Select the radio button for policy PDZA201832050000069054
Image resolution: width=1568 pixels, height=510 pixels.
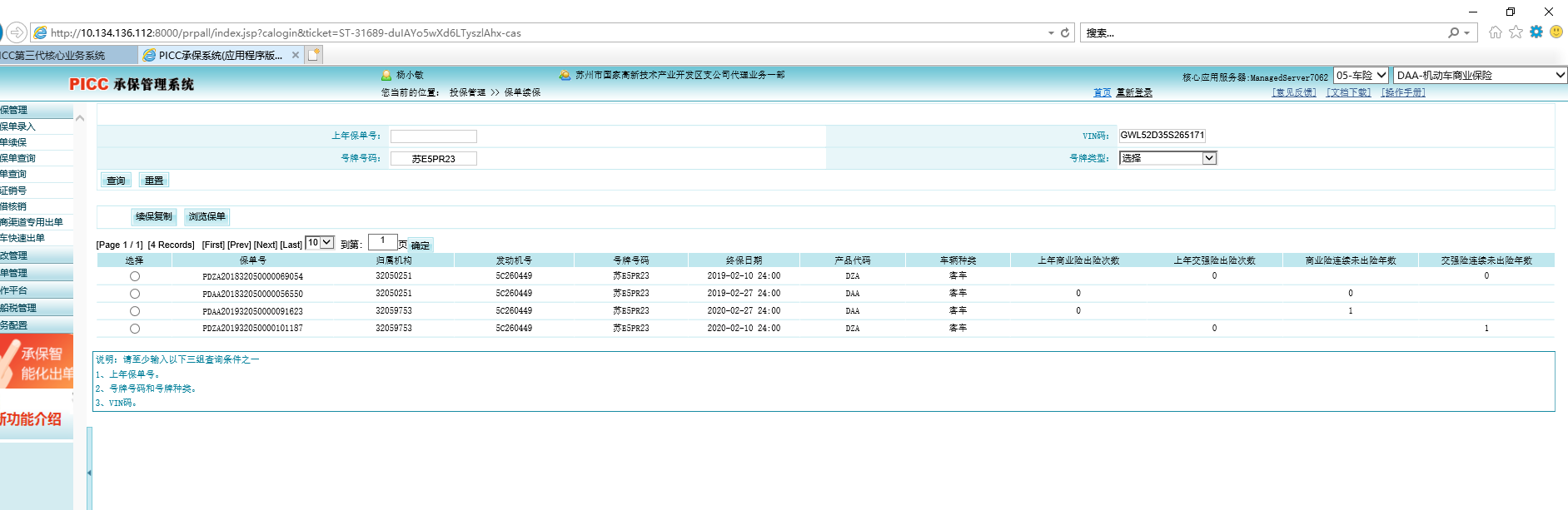(x=135, y=276)
